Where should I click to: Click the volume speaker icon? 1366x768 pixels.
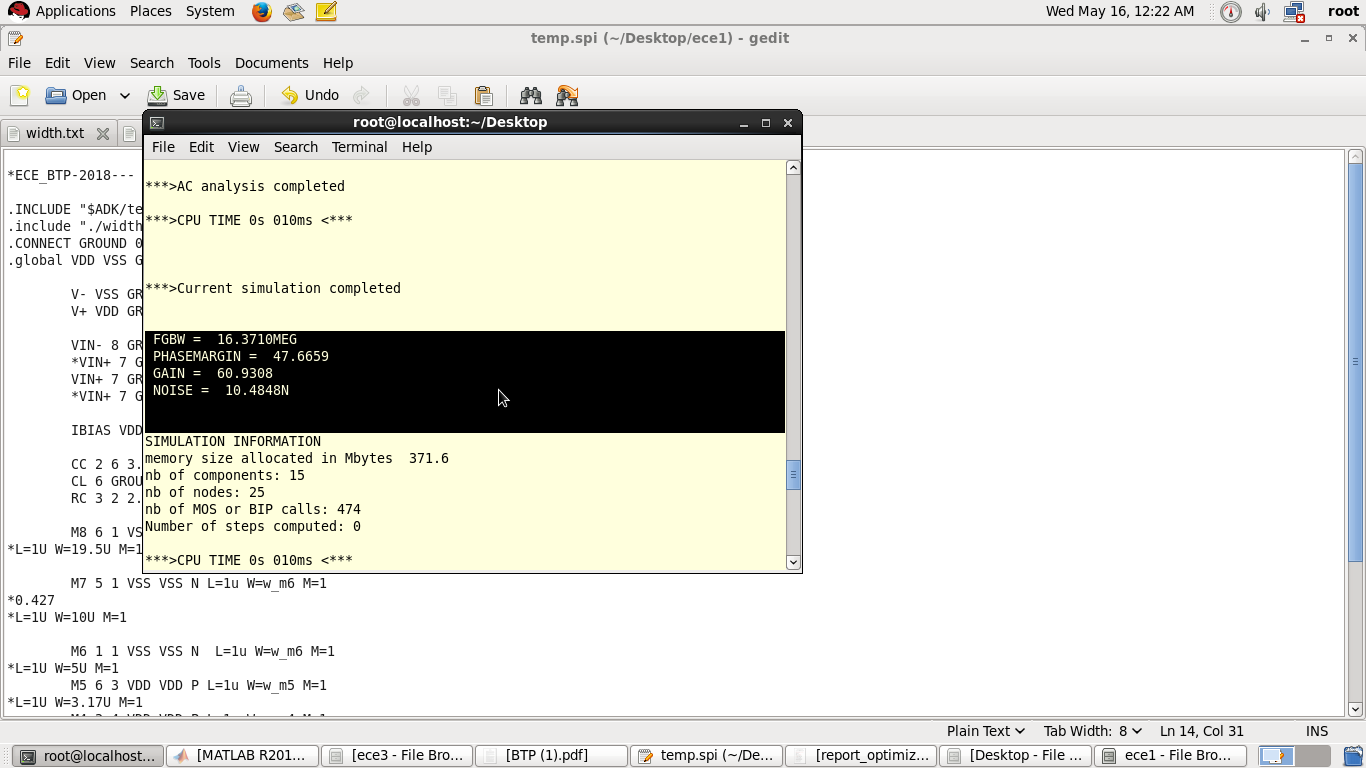pos(1262,11)
